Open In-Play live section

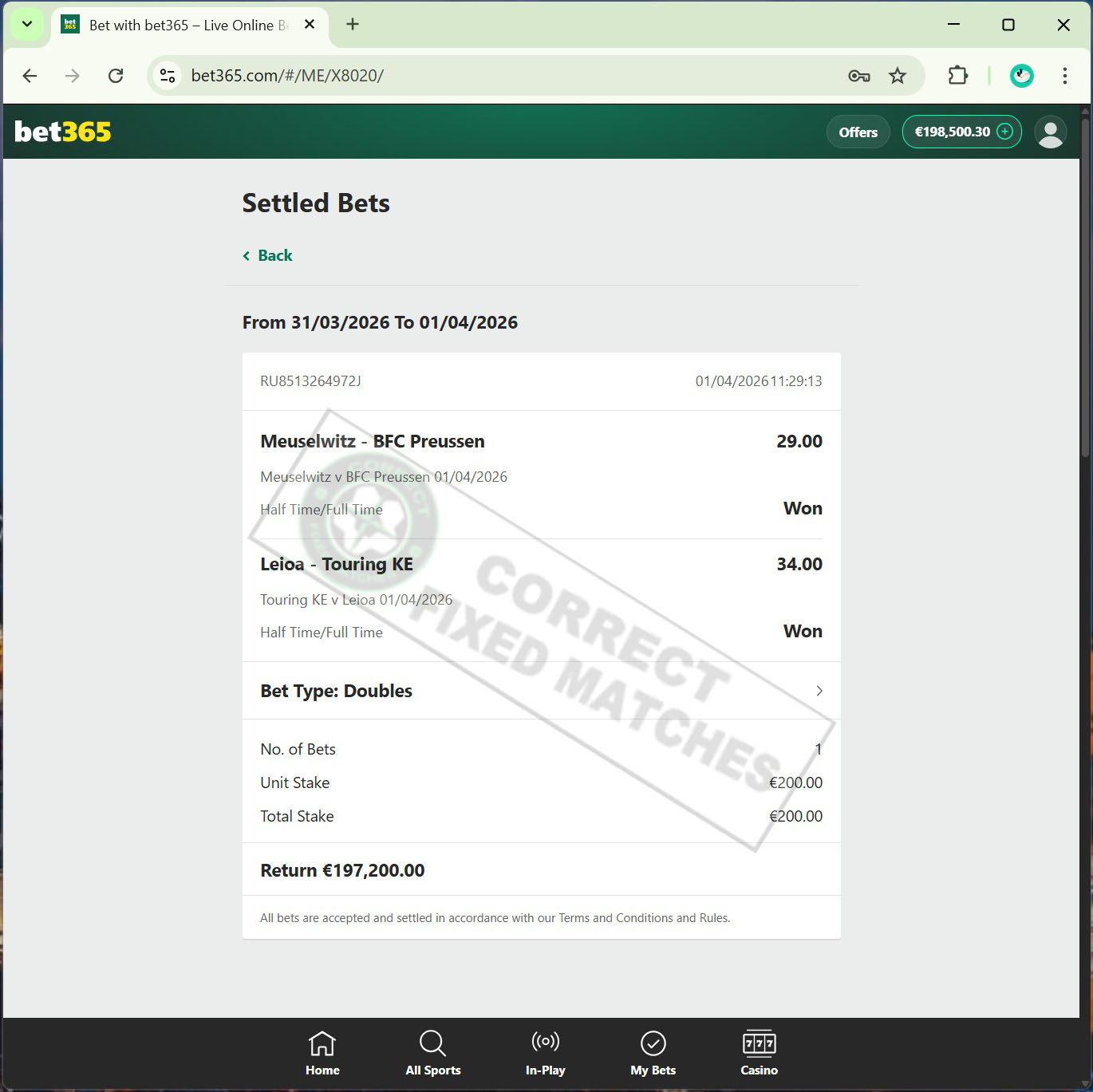click(545, 1053)
